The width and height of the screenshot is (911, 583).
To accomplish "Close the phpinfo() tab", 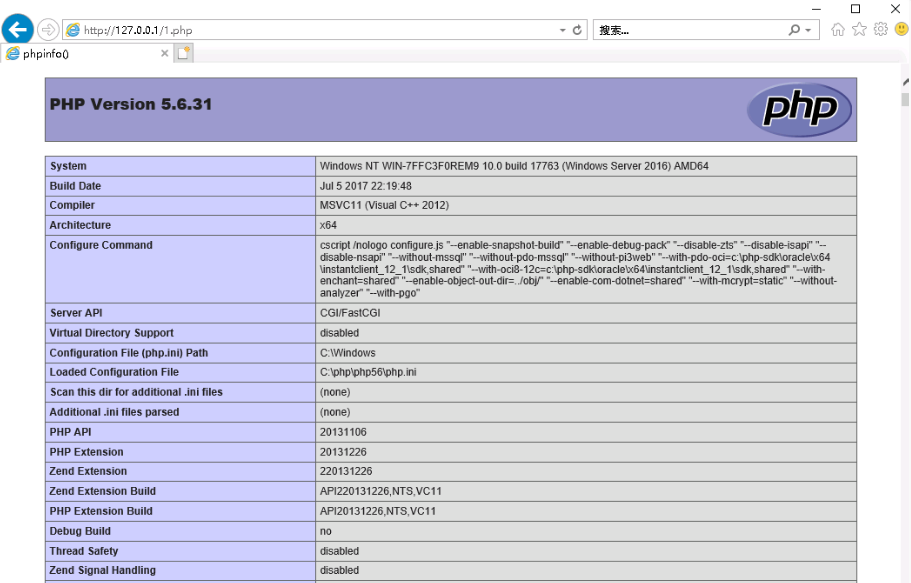I will pyautogui.click(x=165, y=53).
